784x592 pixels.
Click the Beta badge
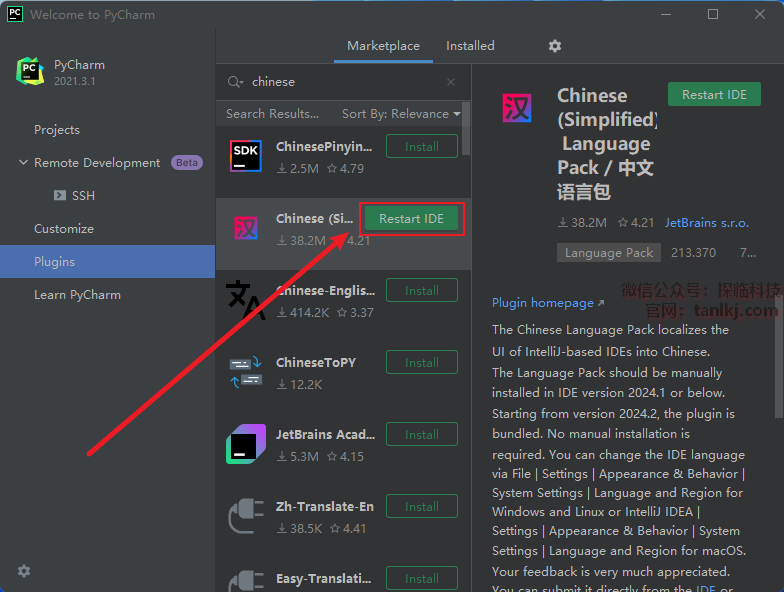(x=186, y=162)
